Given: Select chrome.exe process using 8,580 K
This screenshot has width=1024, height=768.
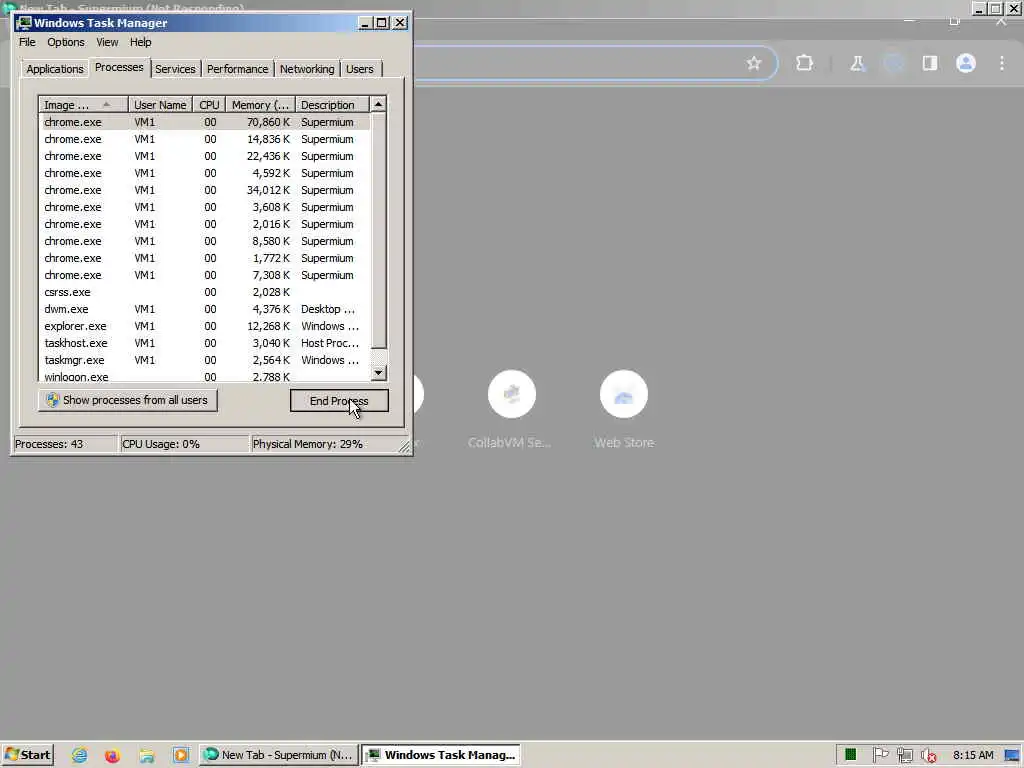Looking at the screenshot, I should tap(204, 241).
